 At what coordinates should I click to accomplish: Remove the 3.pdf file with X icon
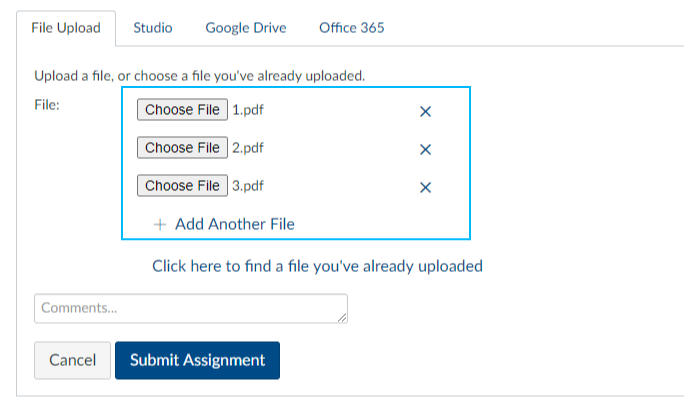coord(425,188)
